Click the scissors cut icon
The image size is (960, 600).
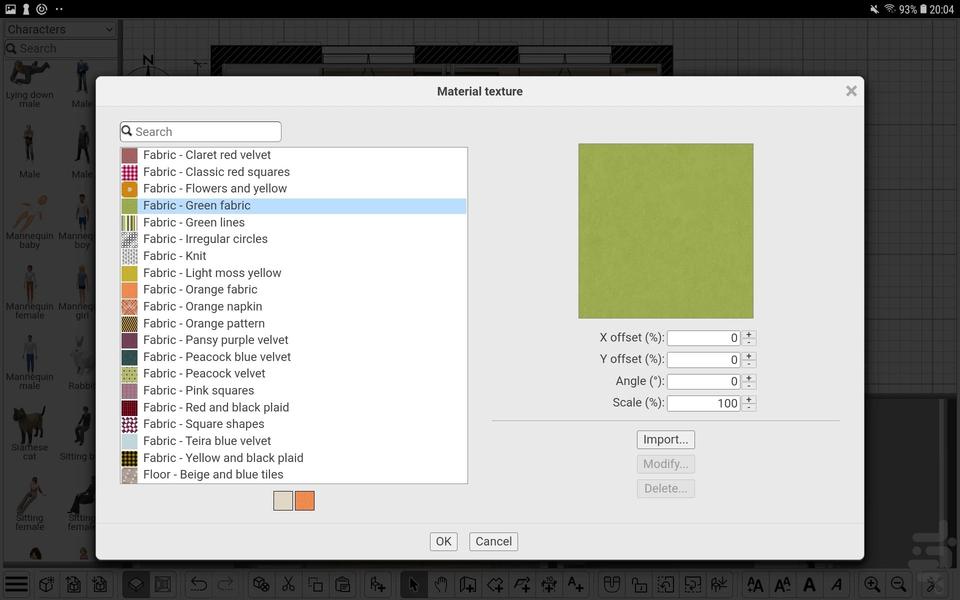[288, 584]
